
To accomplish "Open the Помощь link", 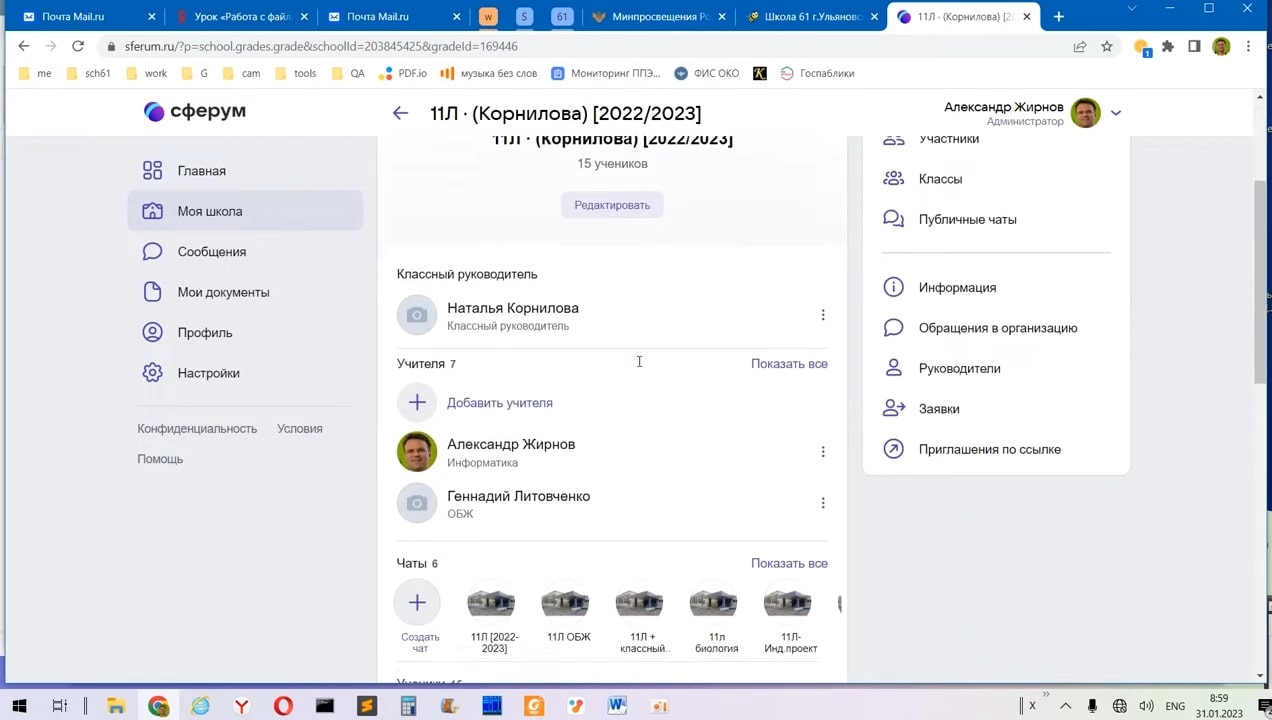I will 160,459.
